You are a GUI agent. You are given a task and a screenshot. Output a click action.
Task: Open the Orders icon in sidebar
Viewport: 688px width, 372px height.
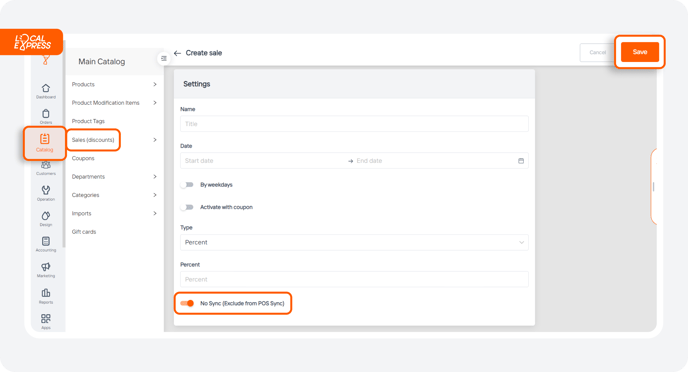tap(46, 114)
